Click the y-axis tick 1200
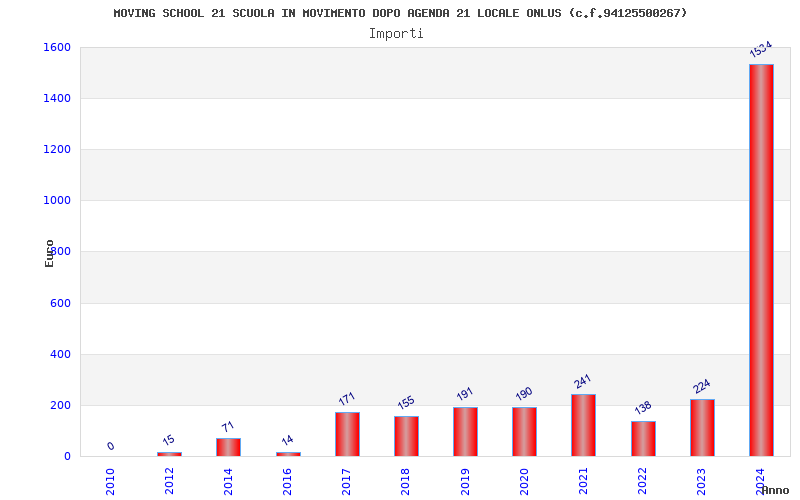 [57, 149]
